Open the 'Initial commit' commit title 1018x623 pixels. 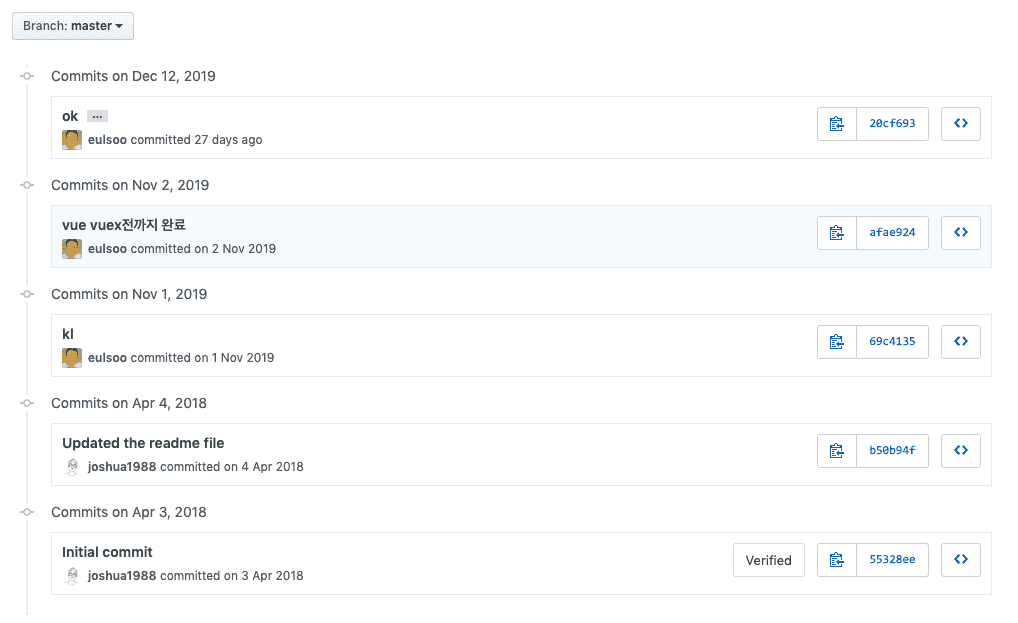tap(107, 552)
